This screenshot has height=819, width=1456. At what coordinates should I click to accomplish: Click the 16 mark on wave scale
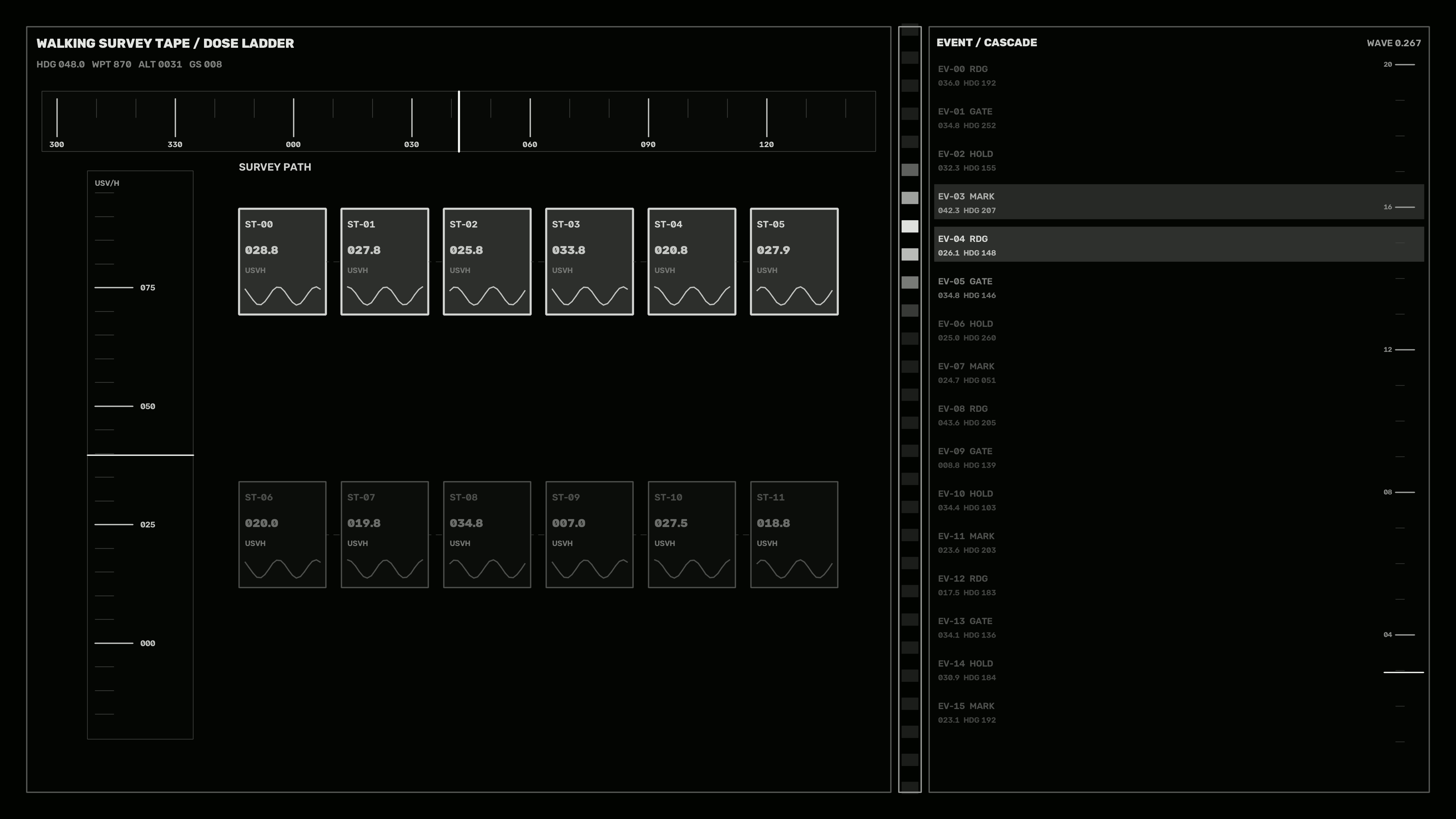(1399, 207)
